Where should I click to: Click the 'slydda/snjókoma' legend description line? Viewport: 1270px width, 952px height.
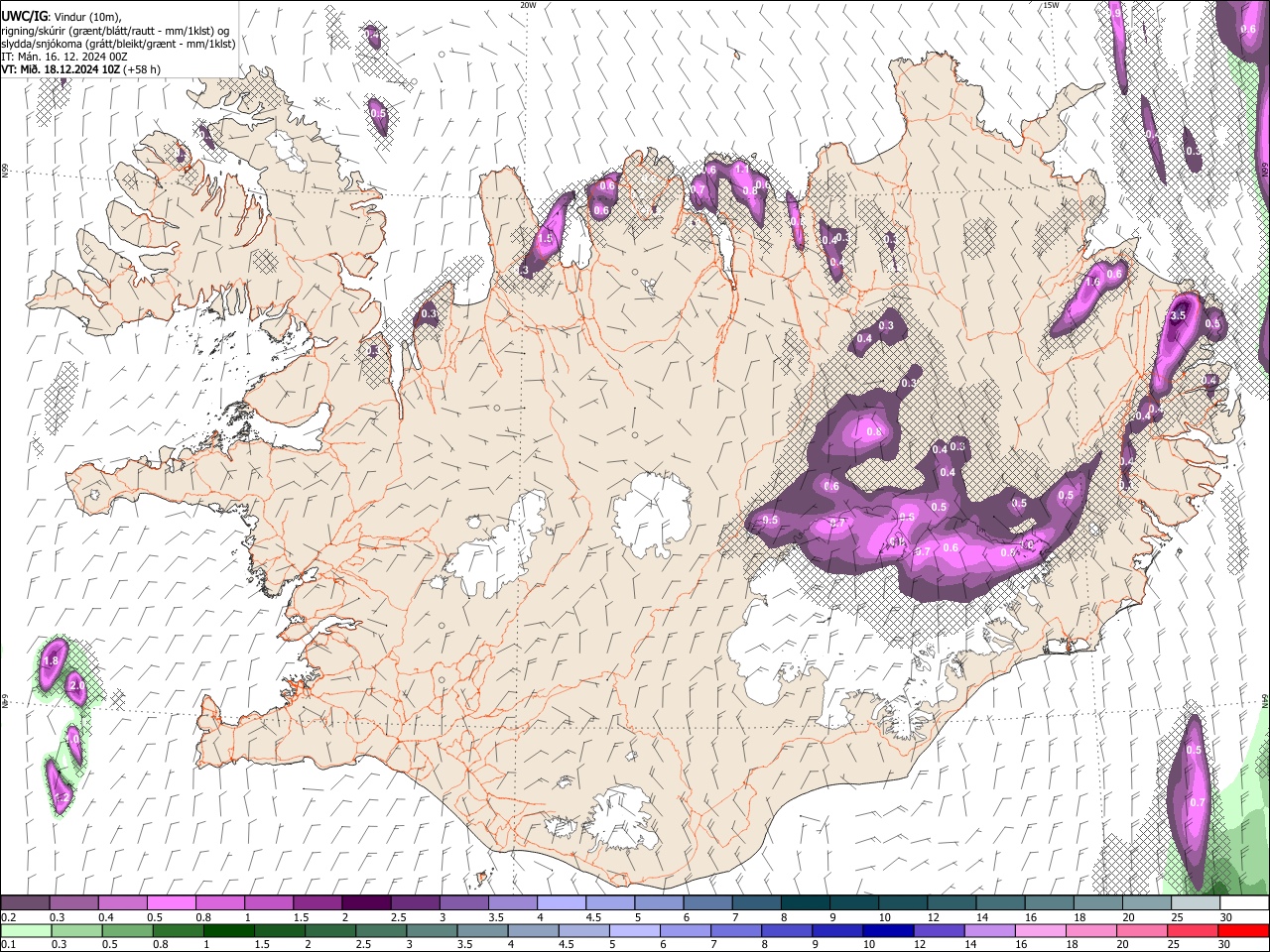(118, 44)
